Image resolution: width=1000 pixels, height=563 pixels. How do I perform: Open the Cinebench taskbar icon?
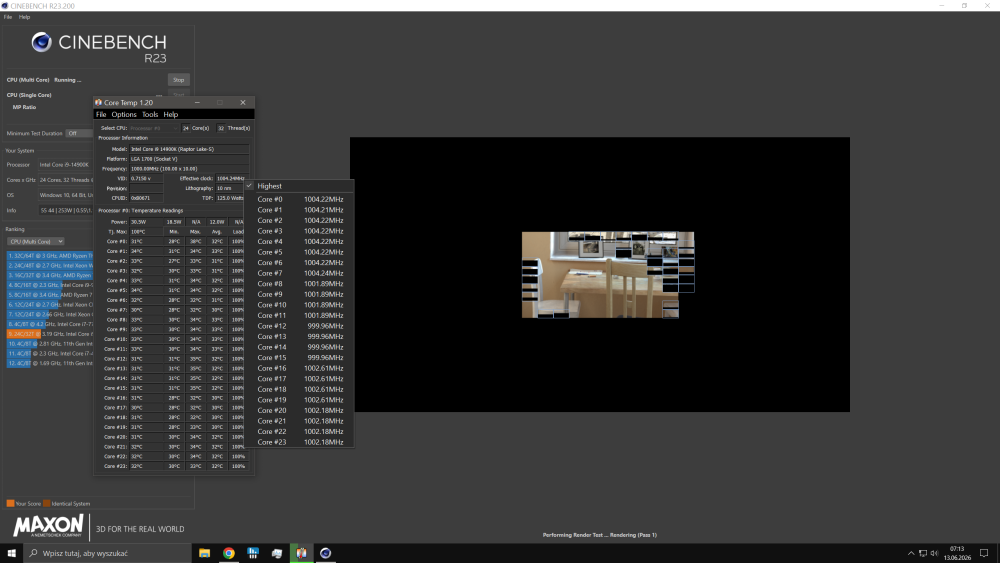pyautogui.click(x=325, y=553)
